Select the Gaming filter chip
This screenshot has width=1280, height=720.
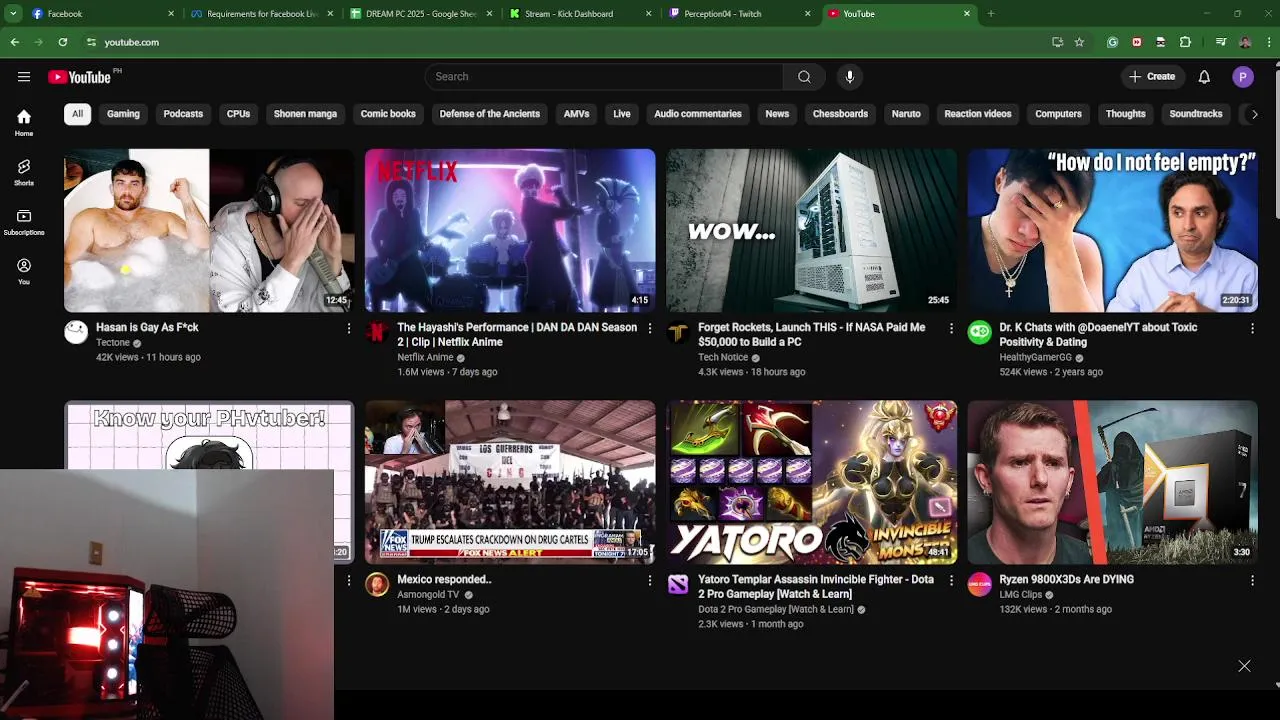[x=123, y=114]
